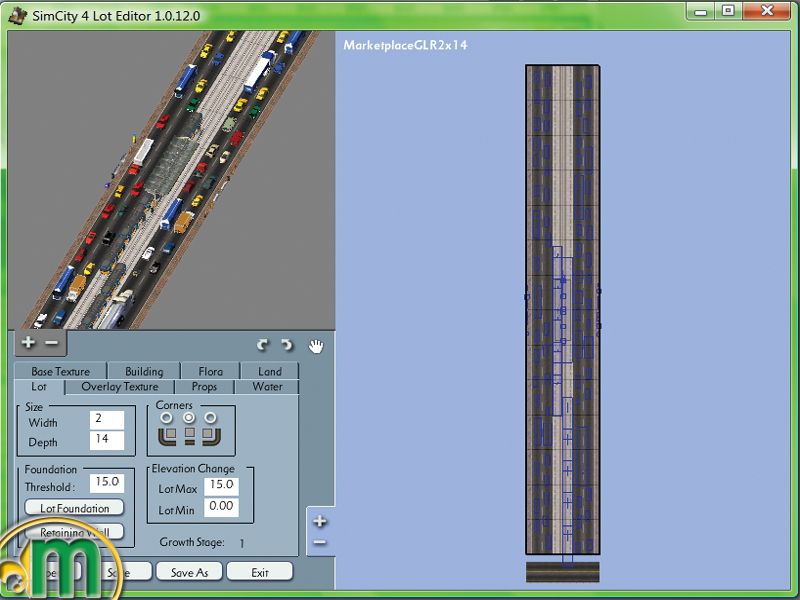This screenshot has width=800, height=600.
Task: Select the left corner radio button
Action: pos(166,418)
